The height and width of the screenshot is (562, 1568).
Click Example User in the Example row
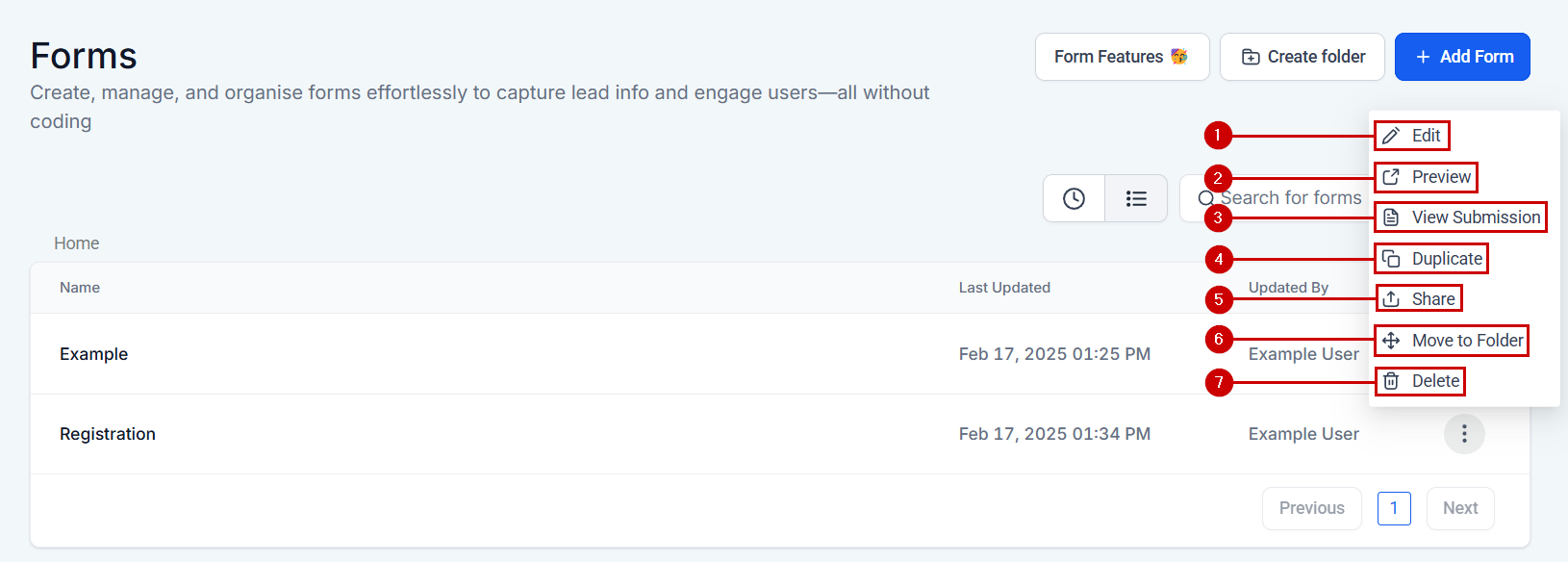(x=1303, y=354)
